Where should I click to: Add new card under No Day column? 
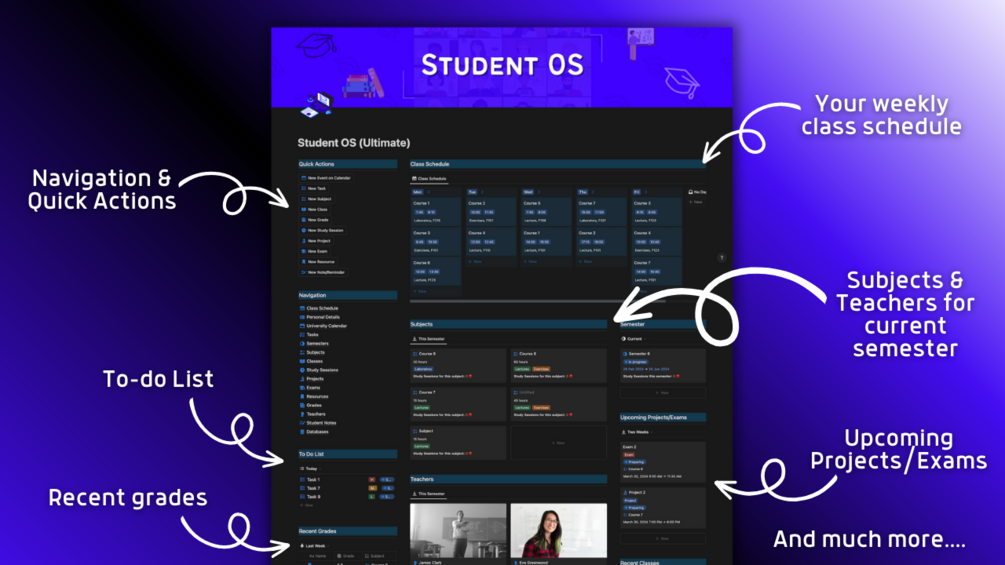pyautogui.click(x=696, y=202)
